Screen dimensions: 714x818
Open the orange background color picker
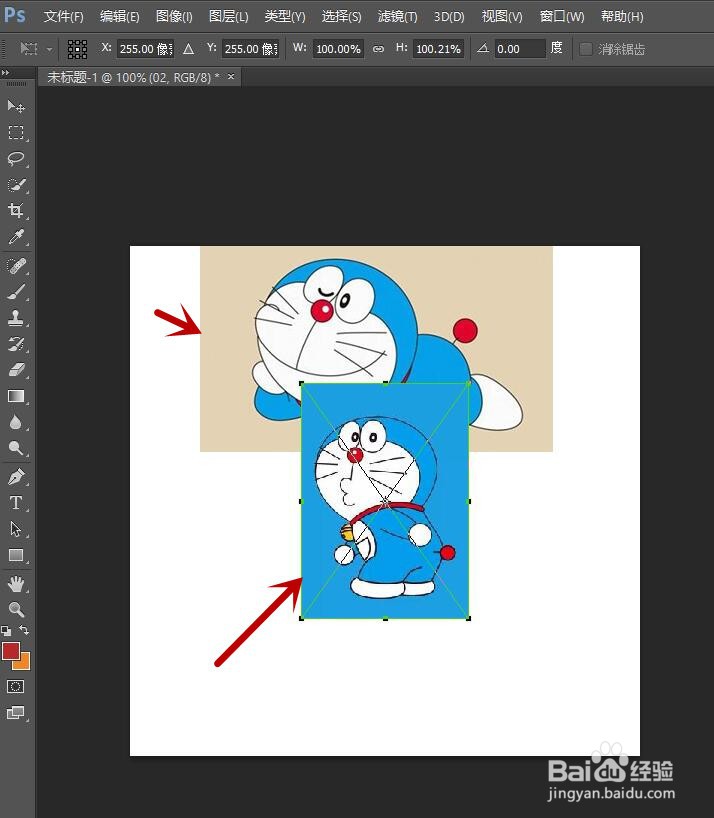point(25,664)
